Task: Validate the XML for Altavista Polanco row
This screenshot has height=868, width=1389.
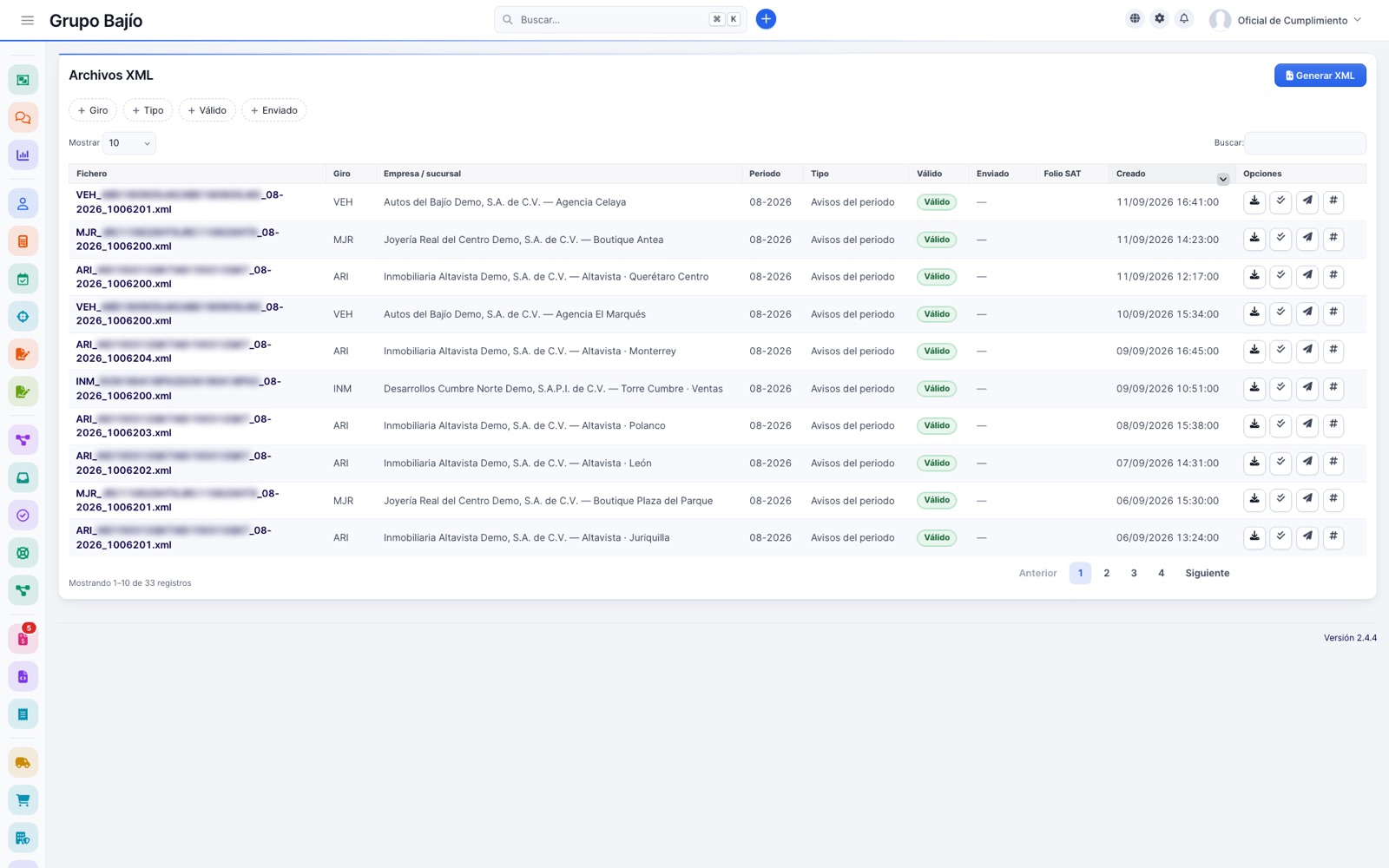Action: click(x=1280, y=425)
